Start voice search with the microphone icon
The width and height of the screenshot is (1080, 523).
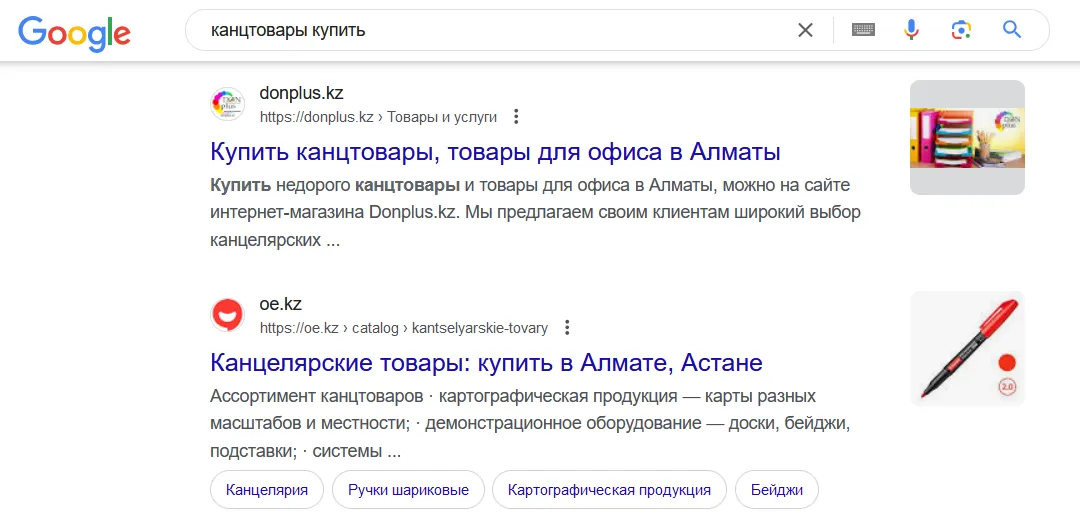click(x=911, y=30)
